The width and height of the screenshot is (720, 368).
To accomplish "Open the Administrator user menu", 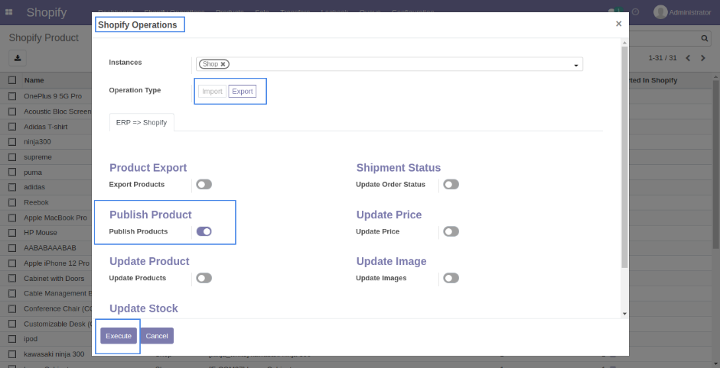I will [682, 12].
